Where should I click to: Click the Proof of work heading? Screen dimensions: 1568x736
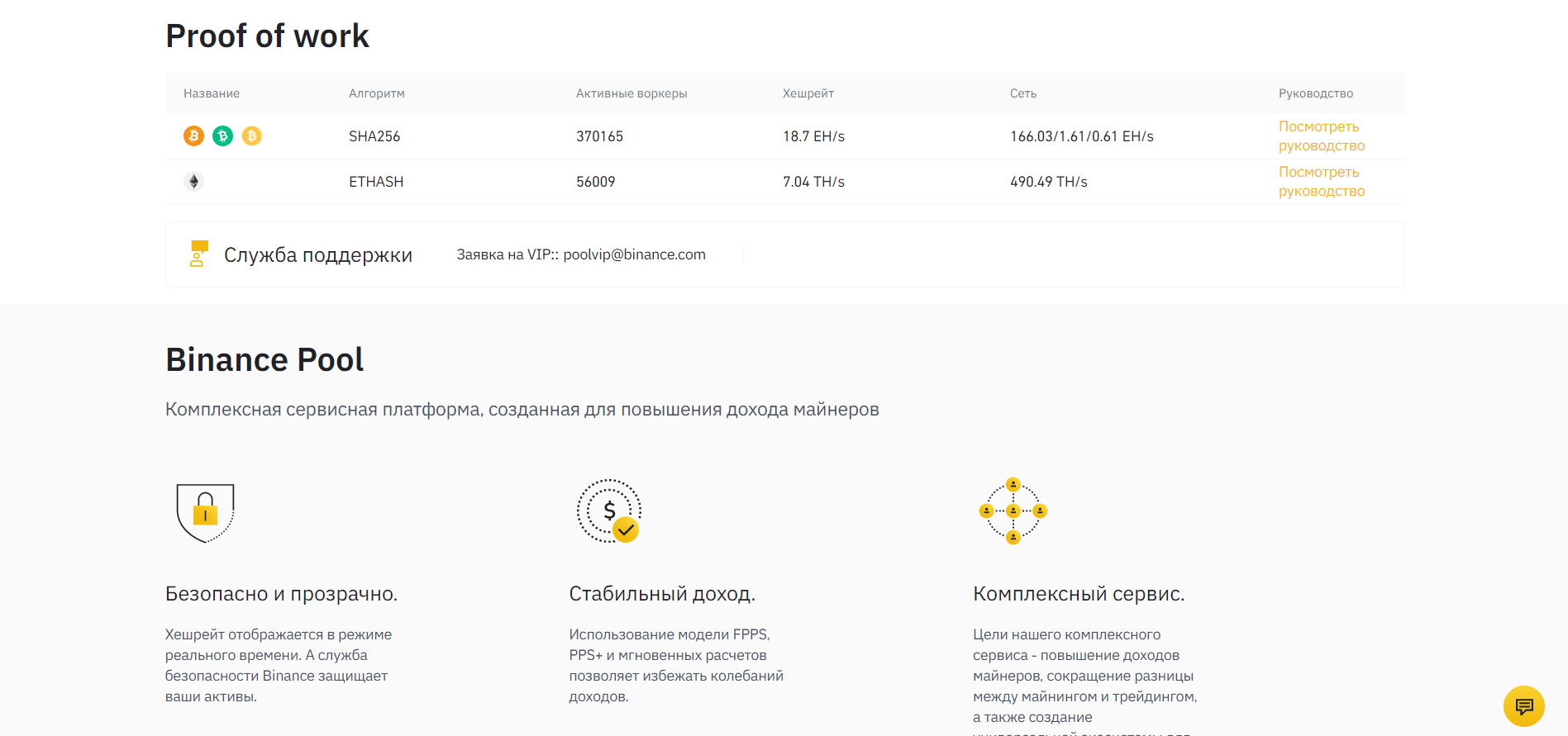(267, 36)
